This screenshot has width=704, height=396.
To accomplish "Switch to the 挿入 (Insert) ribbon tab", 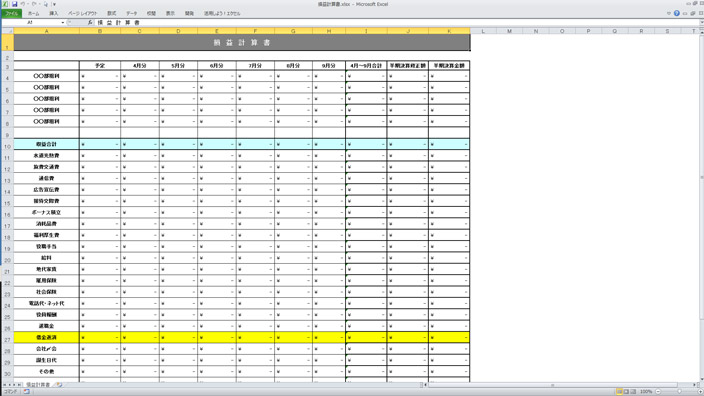I will point(53,13).
